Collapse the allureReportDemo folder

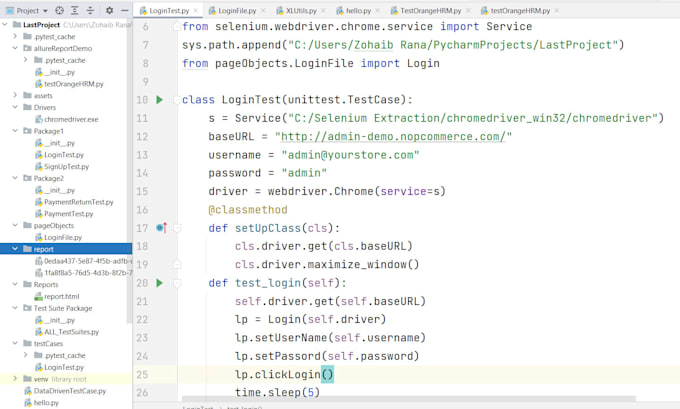point(15,48)
